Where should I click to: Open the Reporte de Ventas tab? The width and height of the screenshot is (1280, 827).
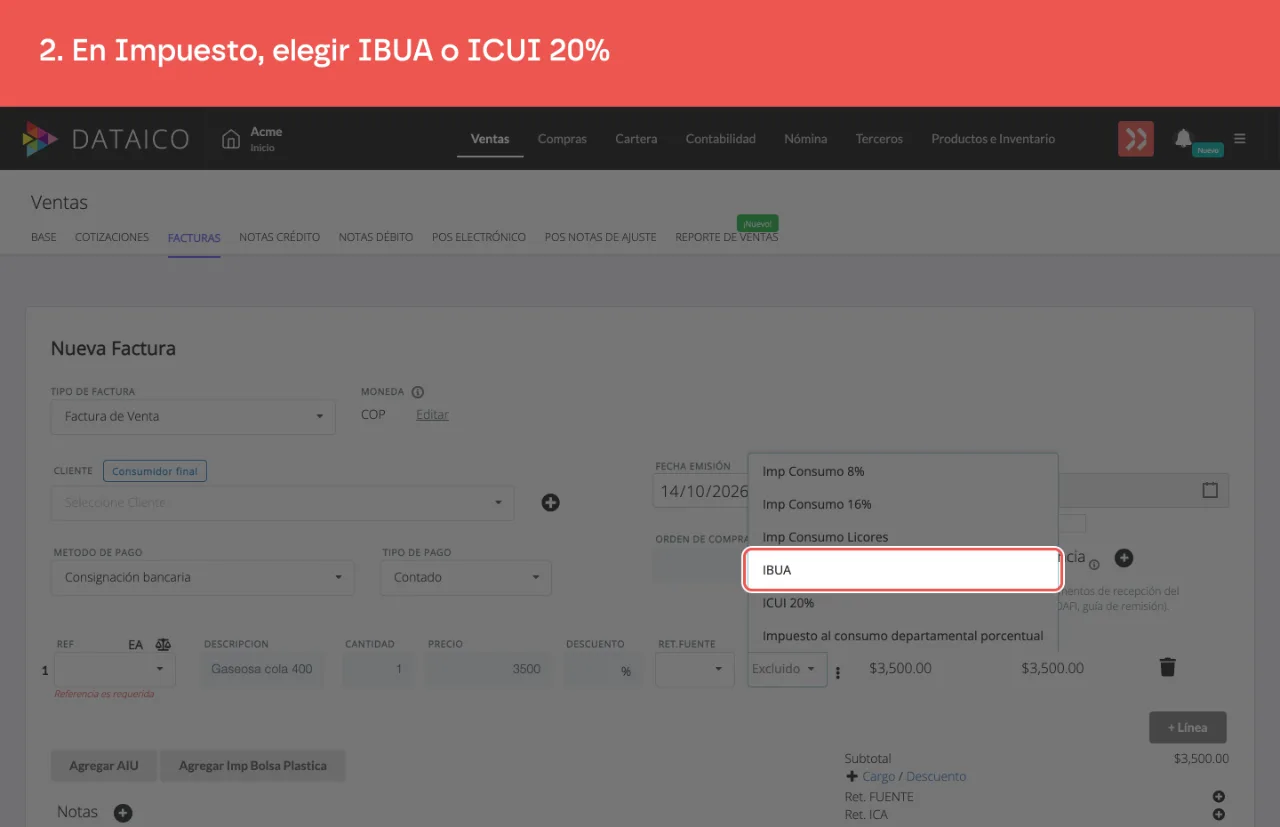tap(727, 237)
